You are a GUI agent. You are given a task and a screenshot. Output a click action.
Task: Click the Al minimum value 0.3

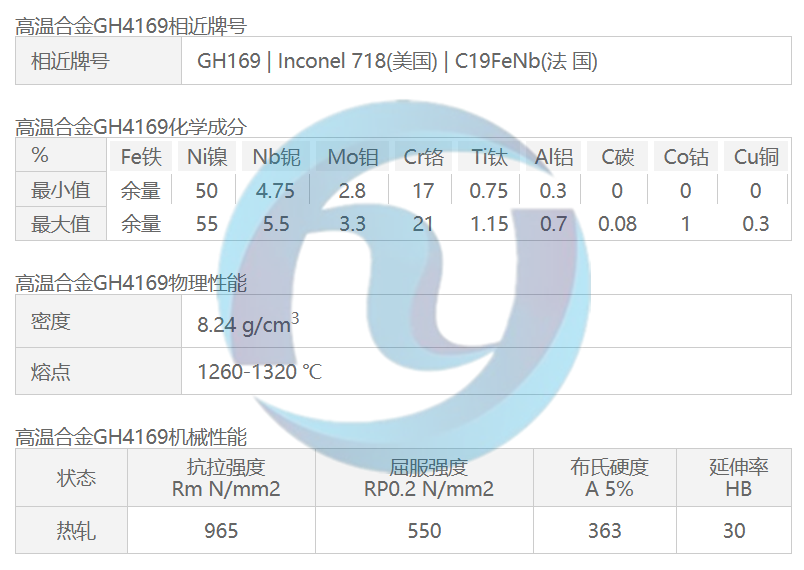coord(553,191)
